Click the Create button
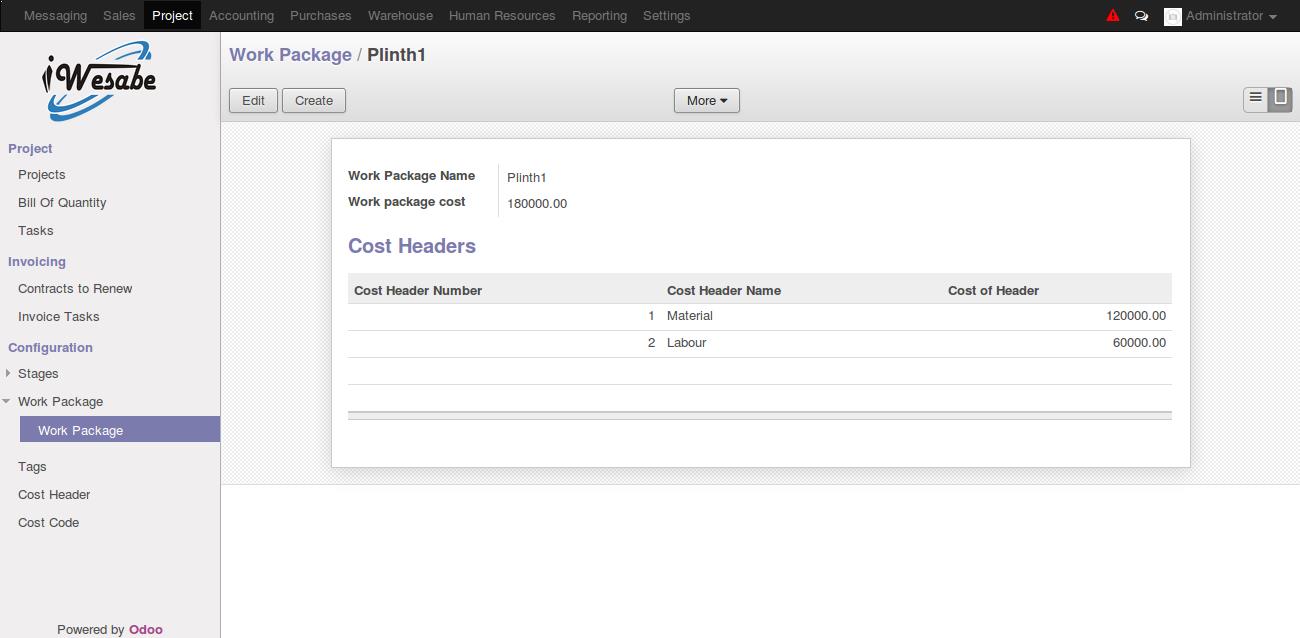This screenshot has height=638, width=1300. click(x=314, y=100)
